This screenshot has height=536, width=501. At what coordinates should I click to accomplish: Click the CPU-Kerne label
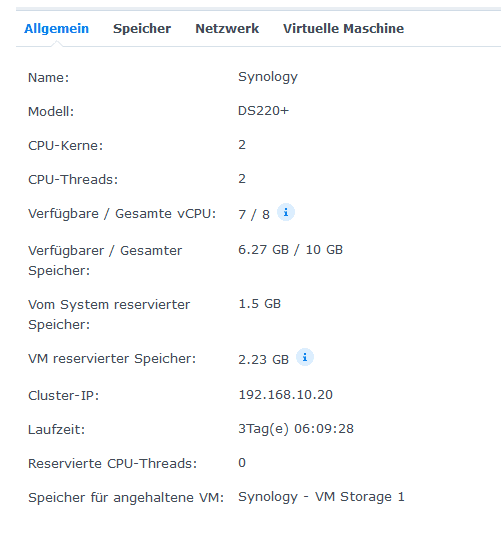point(66,146)
